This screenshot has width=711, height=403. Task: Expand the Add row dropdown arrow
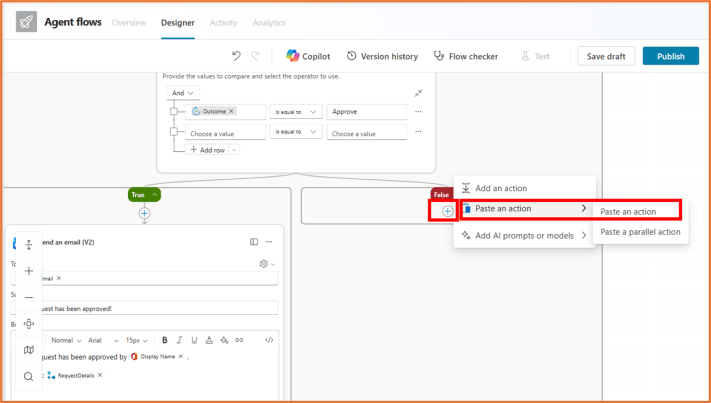pos(234,150)
